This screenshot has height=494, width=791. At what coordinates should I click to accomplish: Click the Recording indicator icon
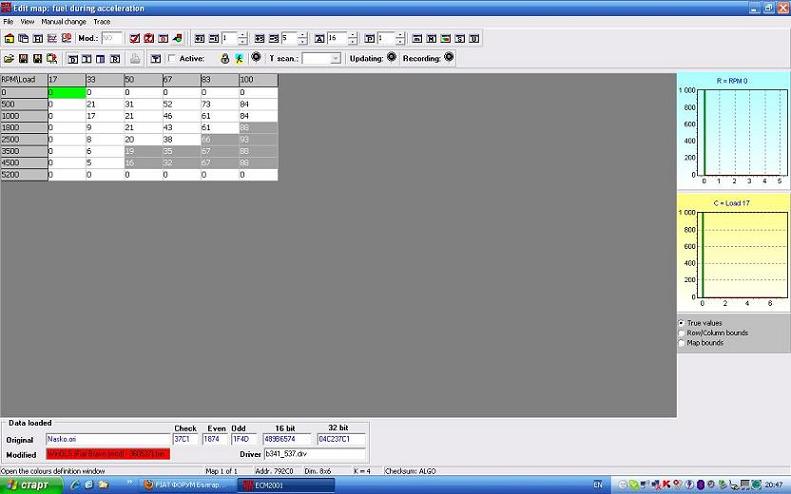pyautogui.click(x=449, y=57)
